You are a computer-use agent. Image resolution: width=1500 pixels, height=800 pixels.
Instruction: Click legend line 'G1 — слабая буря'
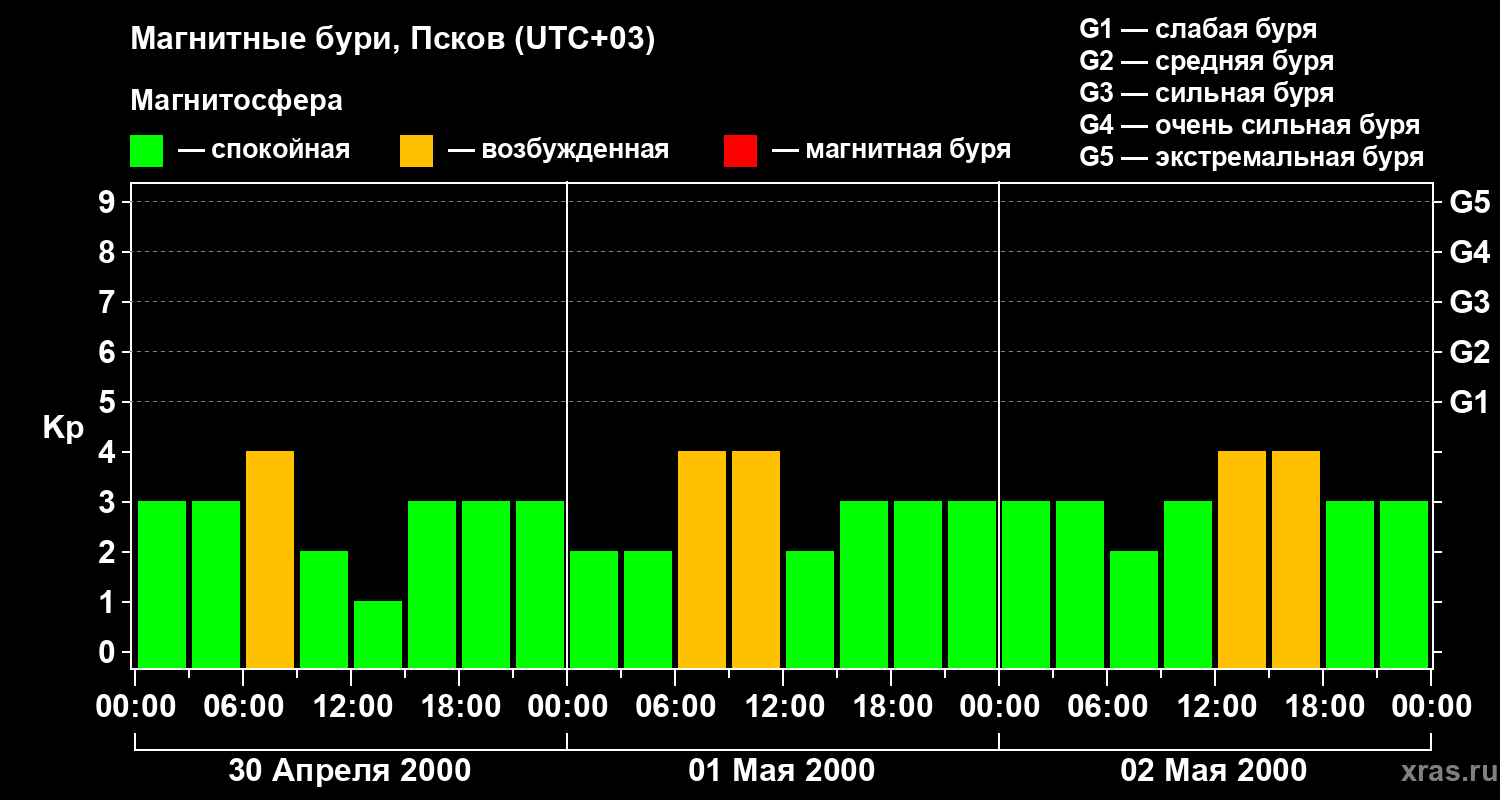[1198, 29]
